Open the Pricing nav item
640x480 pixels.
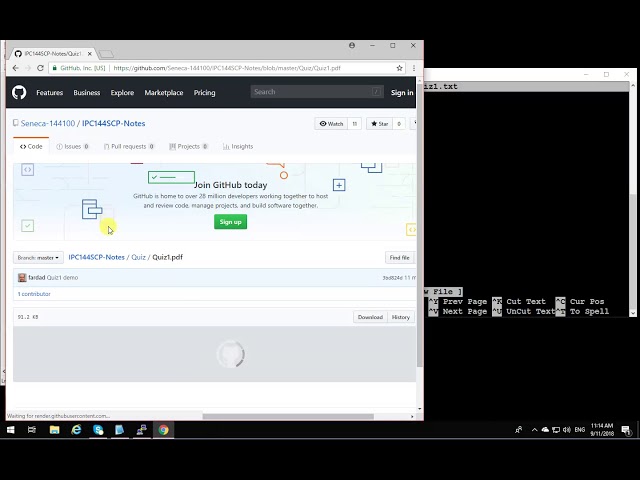click(x=204, y=93)
